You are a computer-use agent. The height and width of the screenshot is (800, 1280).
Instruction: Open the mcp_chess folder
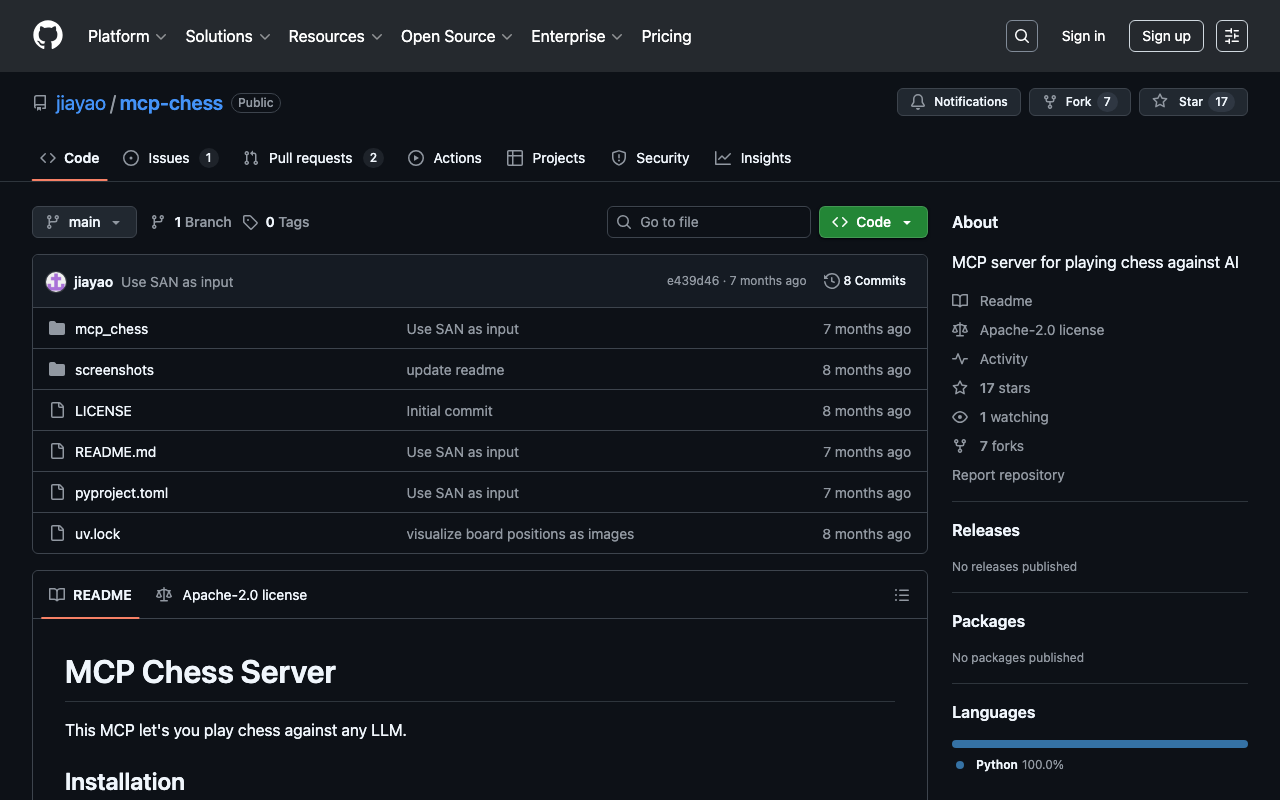(x=111, y=329)
